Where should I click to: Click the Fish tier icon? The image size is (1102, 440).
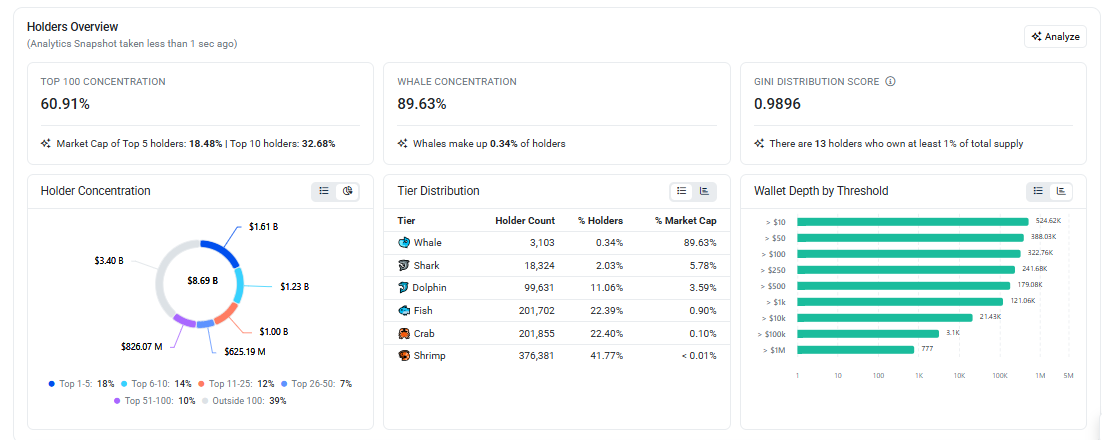[403, 310]
